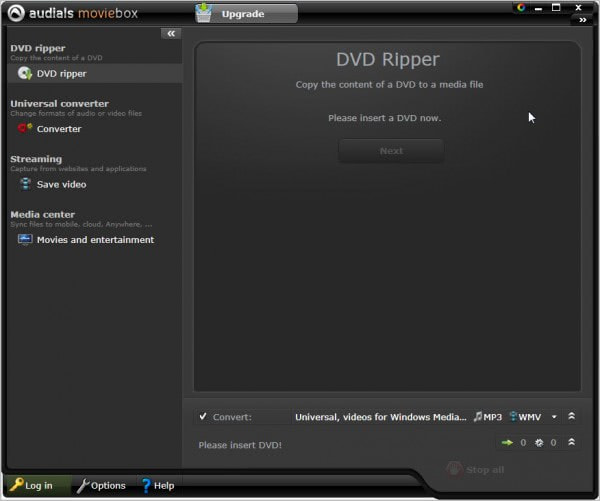Click the Audials logo icon
The width and height of the screenshot is (600, 501).
[16, 13]
